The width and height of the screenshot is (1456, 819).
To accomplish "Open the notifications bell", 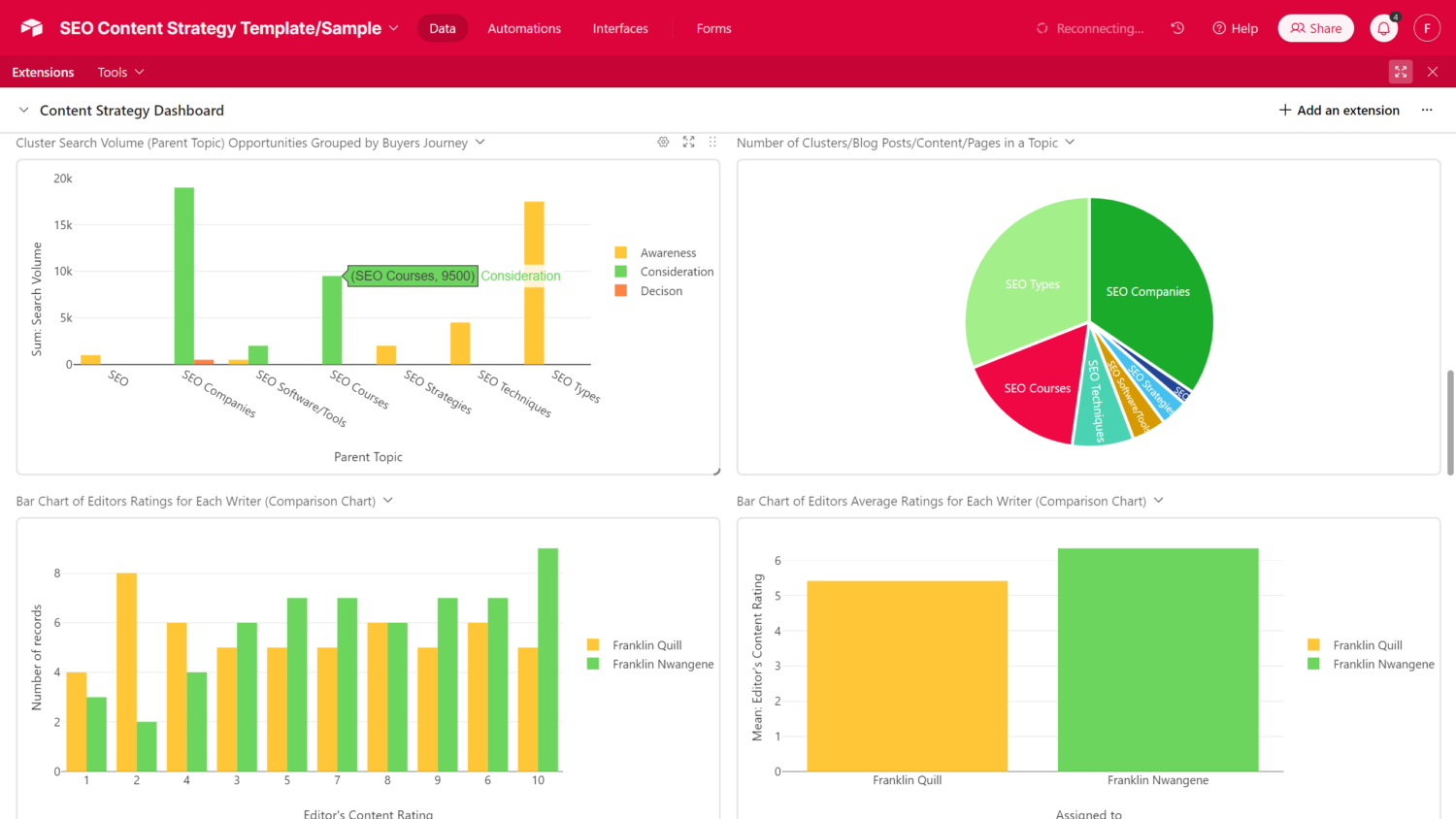I will click(x=1383, y=29).
